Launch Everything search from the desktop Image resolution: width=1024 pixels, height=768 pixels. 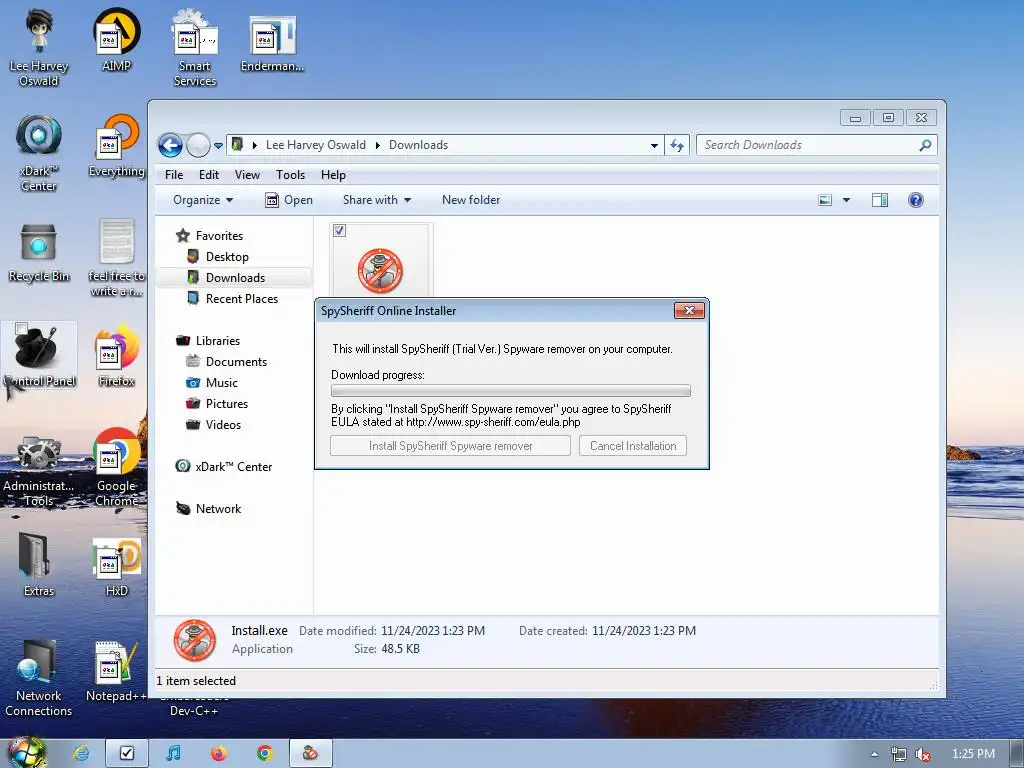click(x=116, y=145)
